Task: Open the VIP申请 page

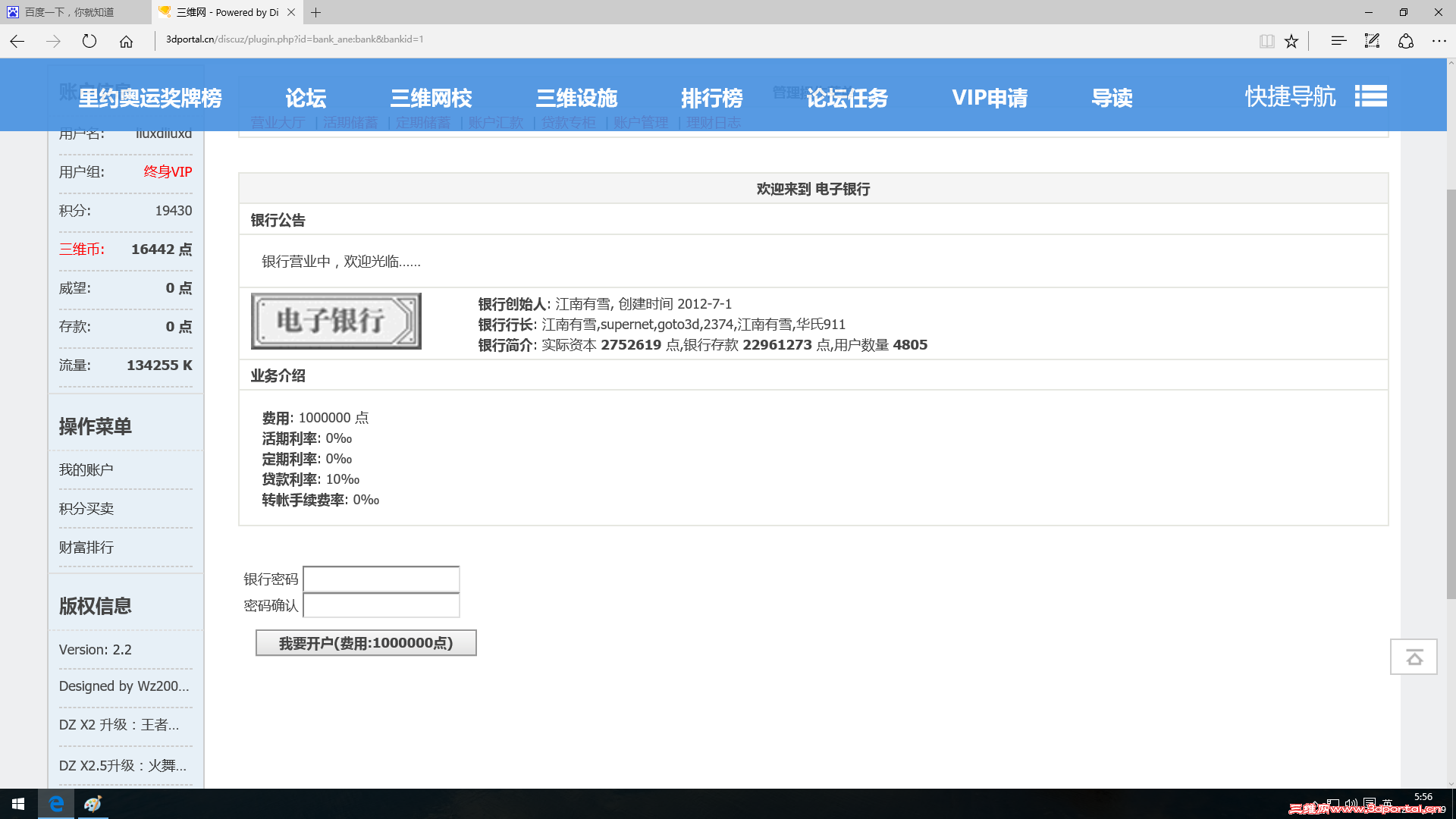Action: click(x=990, y=97)
